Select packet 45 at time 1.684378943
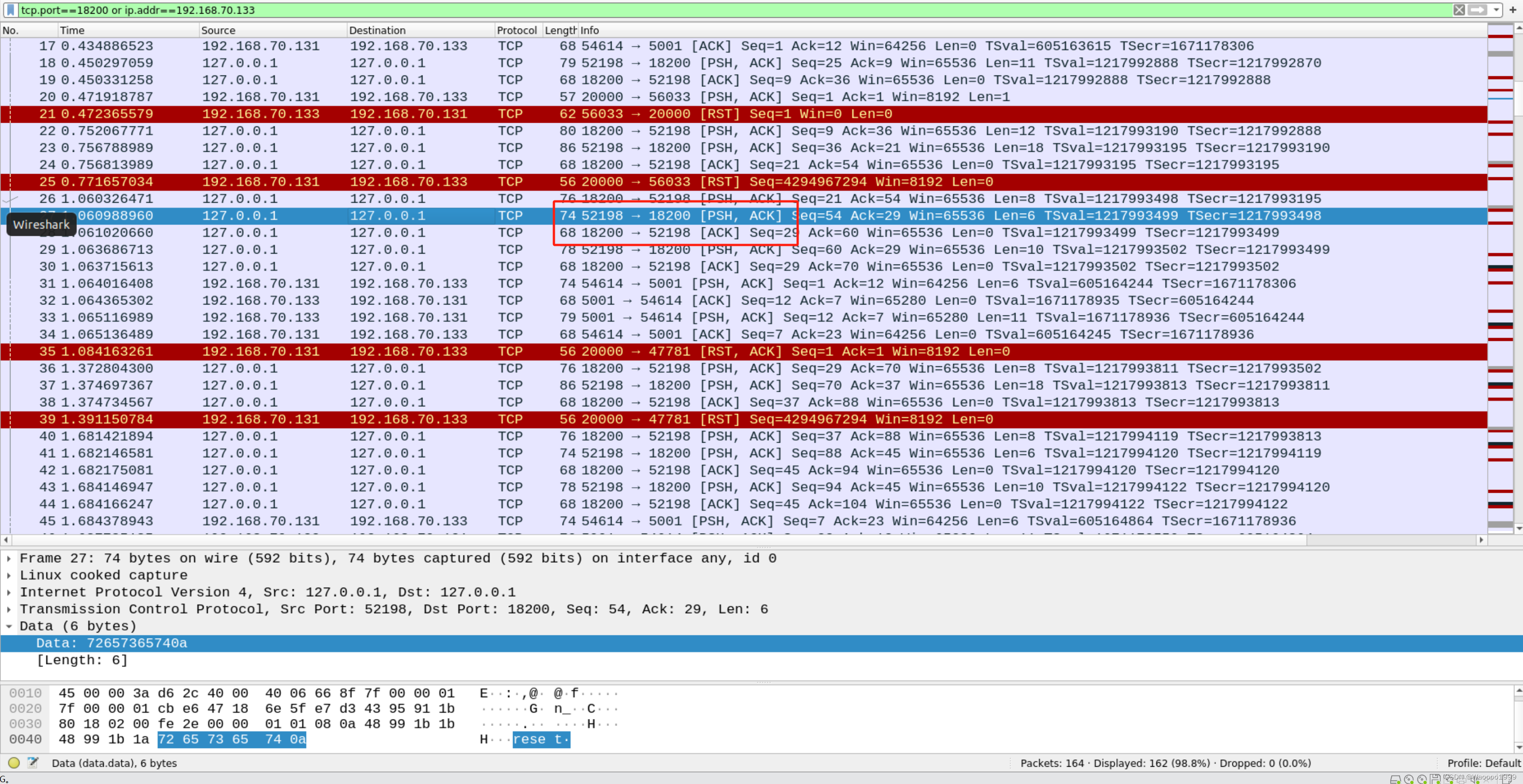The width and height of the screenshot is (1523, 784). tap(744, 521)
